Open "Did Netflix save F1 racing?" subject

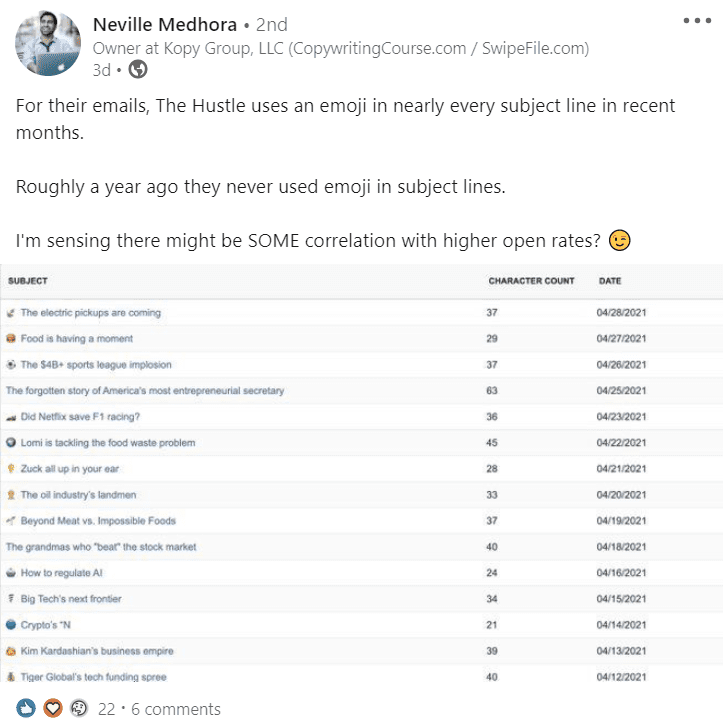point(80,417)
